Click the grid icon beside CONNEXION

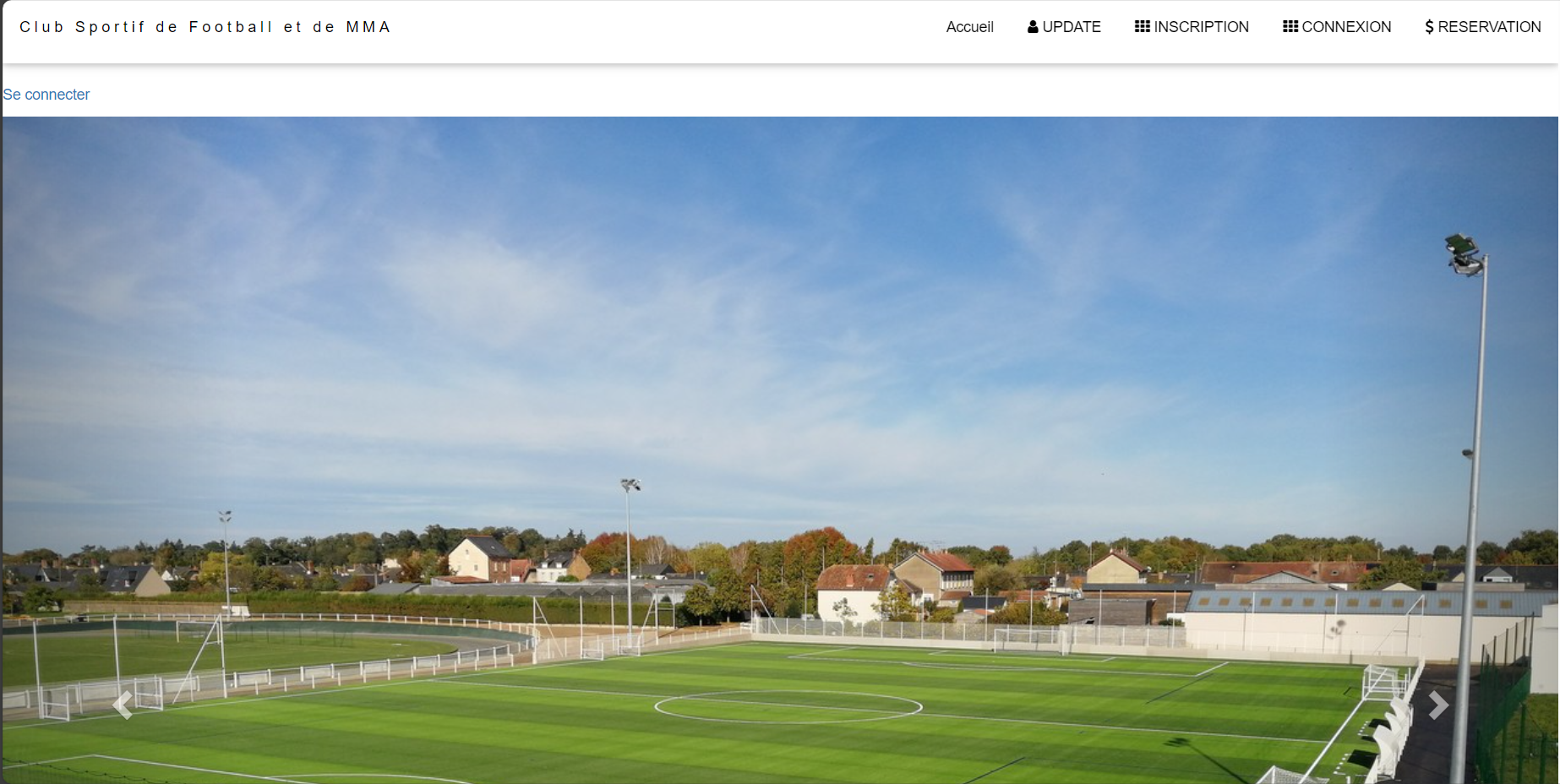pyautogui.click(x=1290, y=27)
